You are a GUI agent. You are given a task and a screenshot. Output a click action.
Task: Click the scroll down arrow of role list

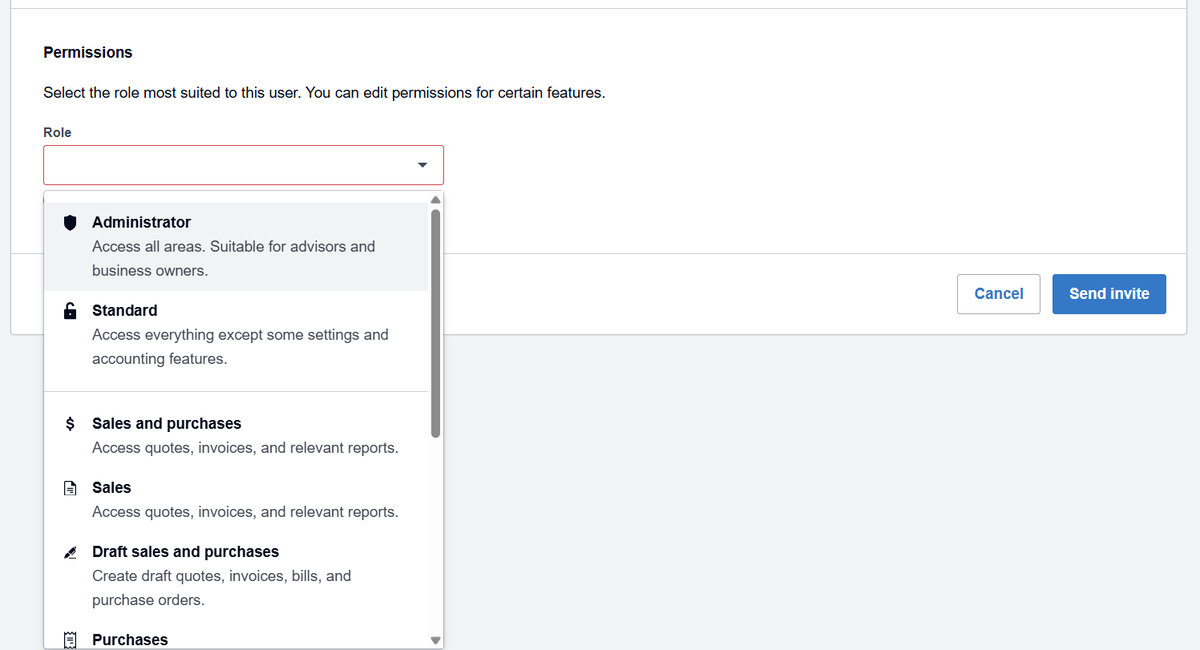click(x=435, y=641)
